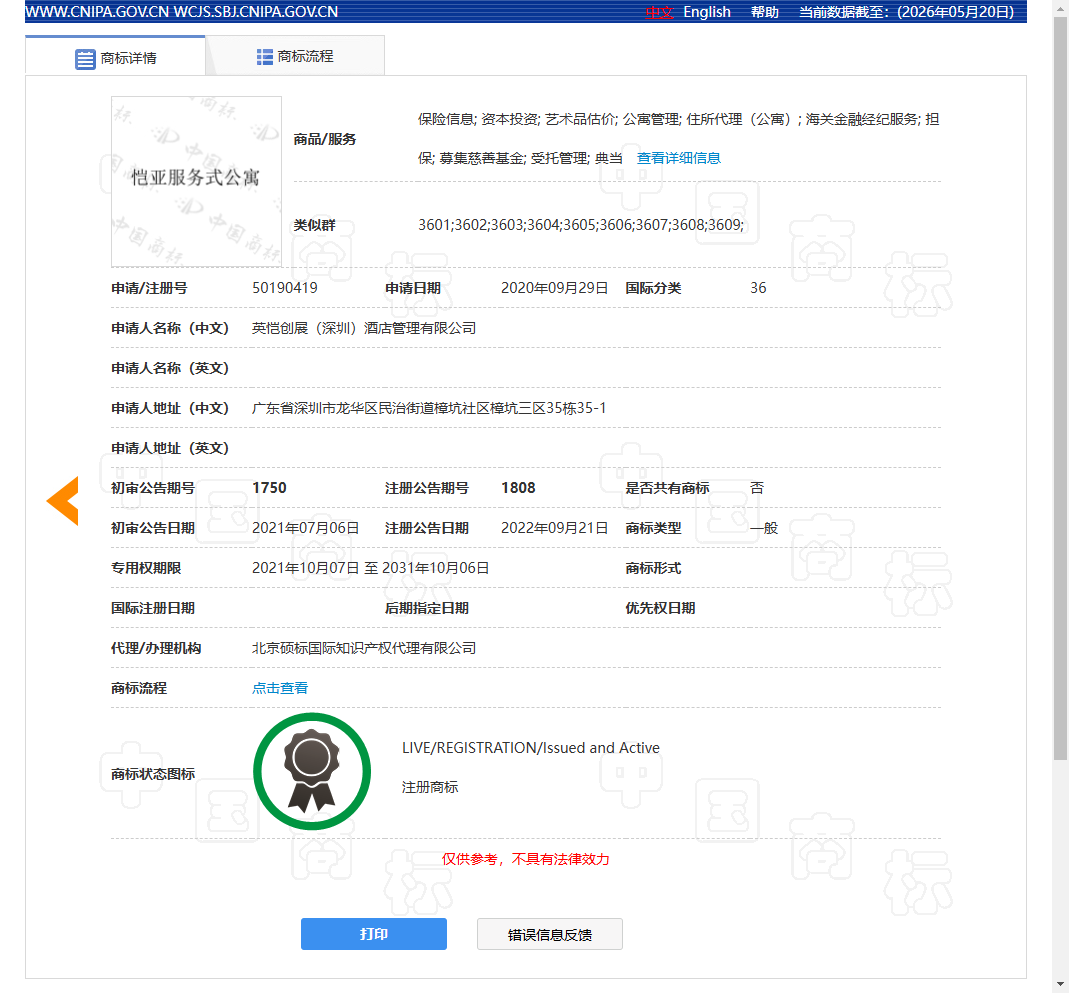Screen dimensions: 1069x993
Task: Switch to the 商标流程 tab
Action: [x=295, y=56]
